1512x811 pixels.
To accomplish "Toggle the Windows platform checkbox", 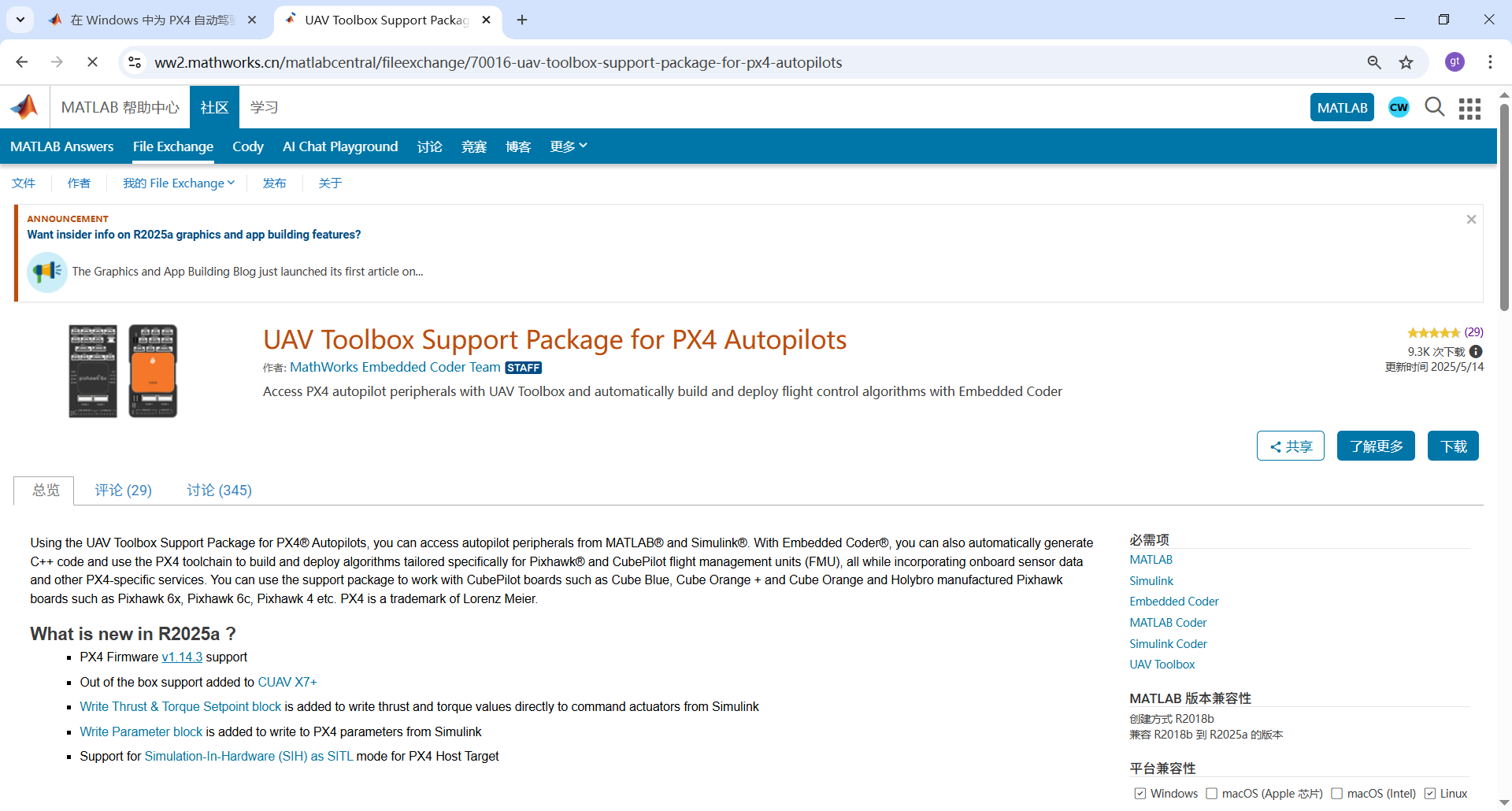I will tap(1140, 794).
